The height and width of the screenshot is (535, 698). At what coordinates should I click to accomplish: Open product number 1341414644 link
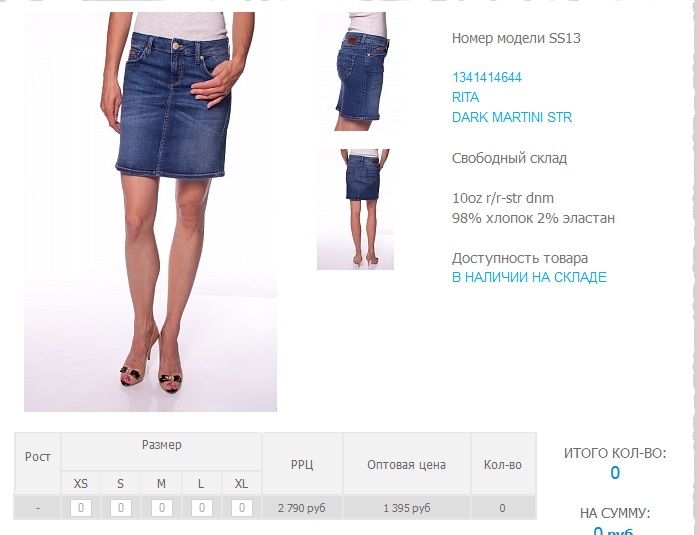coord(487,77)
